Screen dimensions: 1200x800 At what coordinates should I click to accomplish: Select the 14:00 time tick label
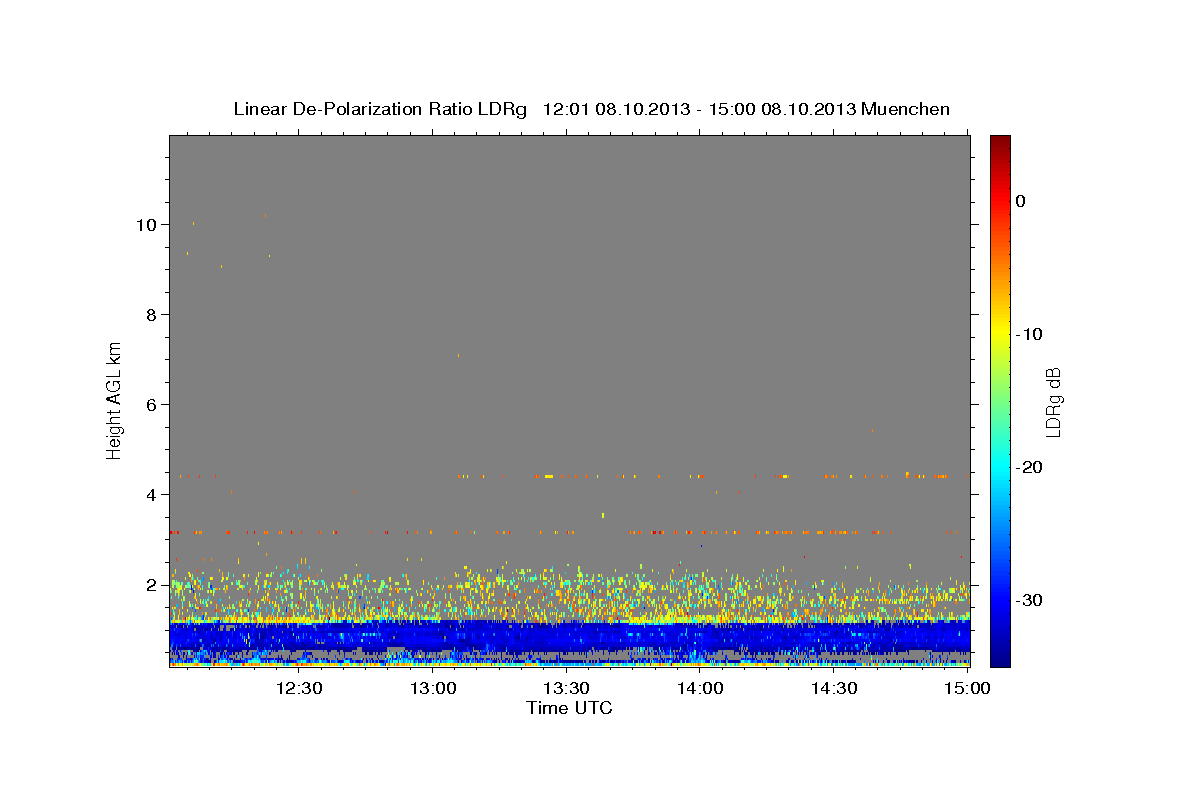pos(700,688)
